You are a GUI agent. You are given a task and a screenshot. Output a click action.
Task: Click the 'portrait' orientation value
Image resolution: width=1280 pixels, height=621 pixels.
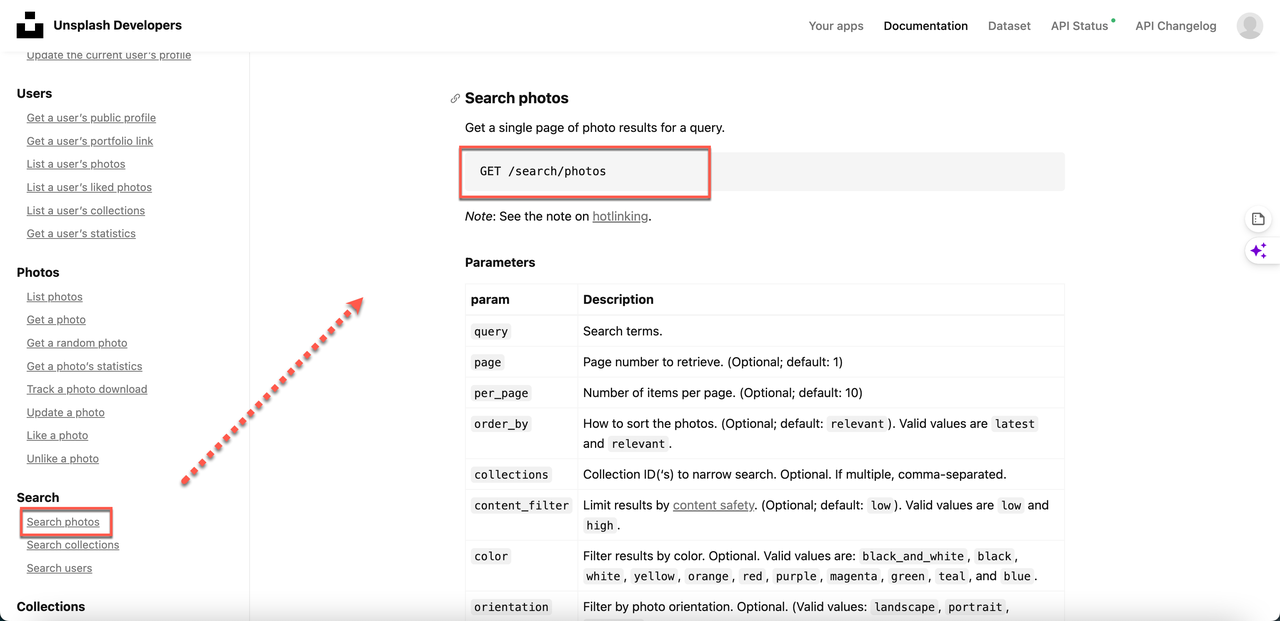click(x=973, y=607)
